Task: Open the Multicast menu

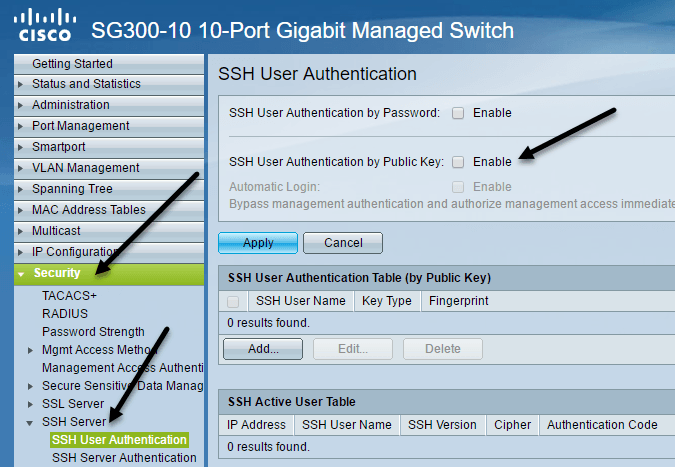Action: pyautogui.click(x=109, y=232)
